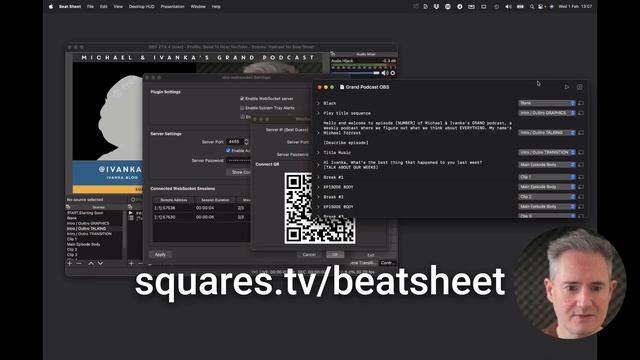Toggle the sidebar panel icon in Beat Sheet
The width and height of the screenshot is (640, 360).
coord(579,87)
